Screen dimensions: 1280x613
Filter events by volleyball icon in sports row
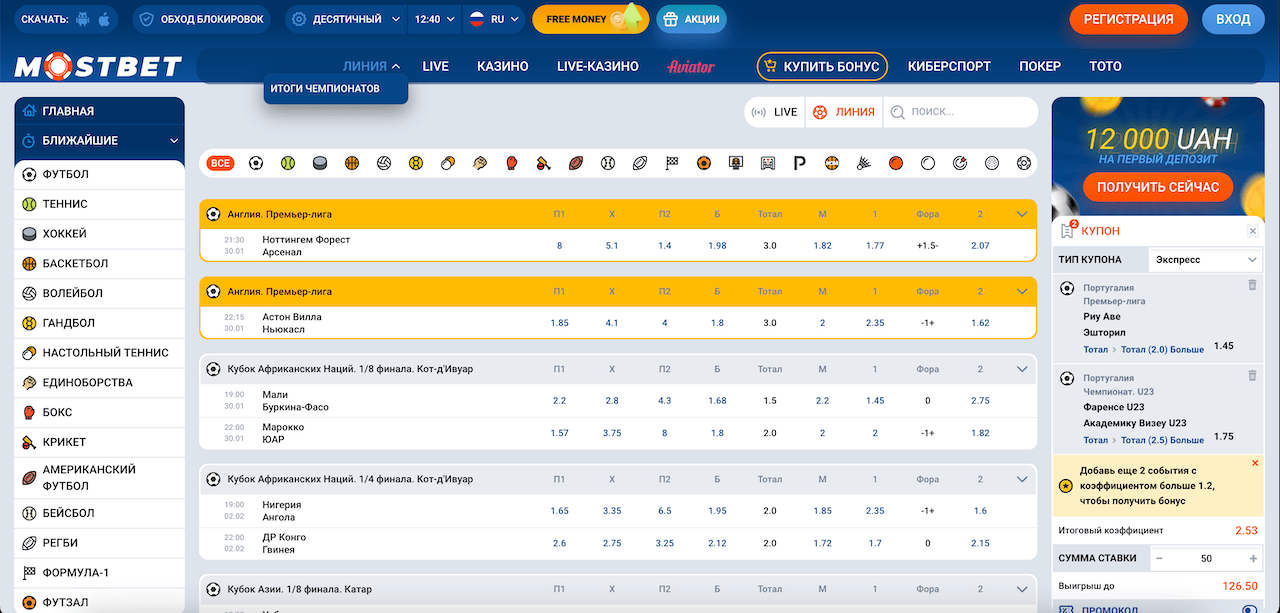coord(384,163)
